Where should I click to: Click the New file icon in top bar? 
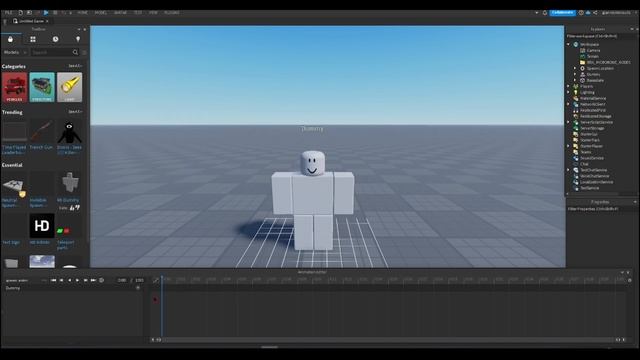tap(20, 13)
